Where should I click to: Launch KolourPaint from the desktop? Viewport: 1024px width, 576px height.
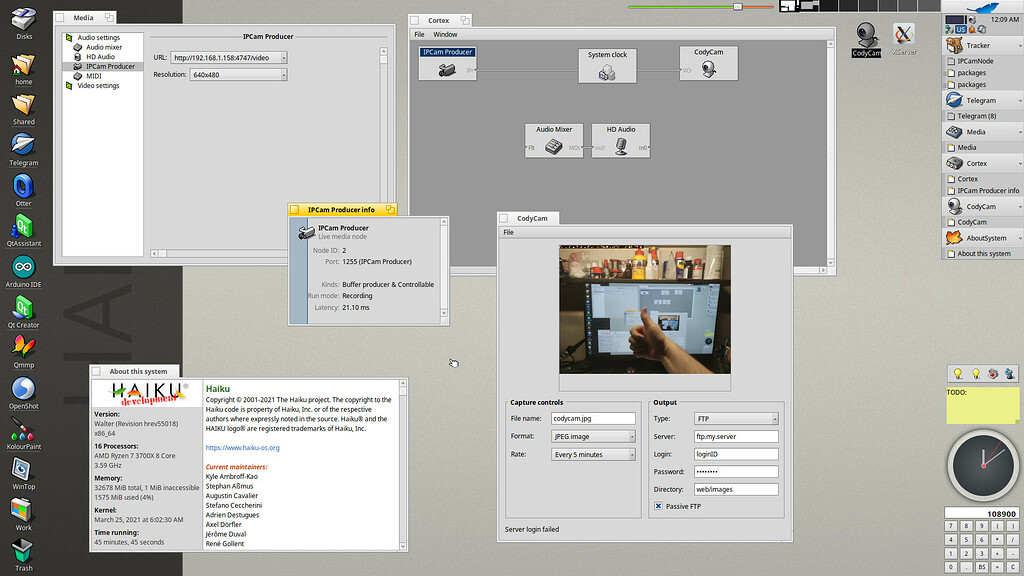pyautogui.click(x=23, y=434)
